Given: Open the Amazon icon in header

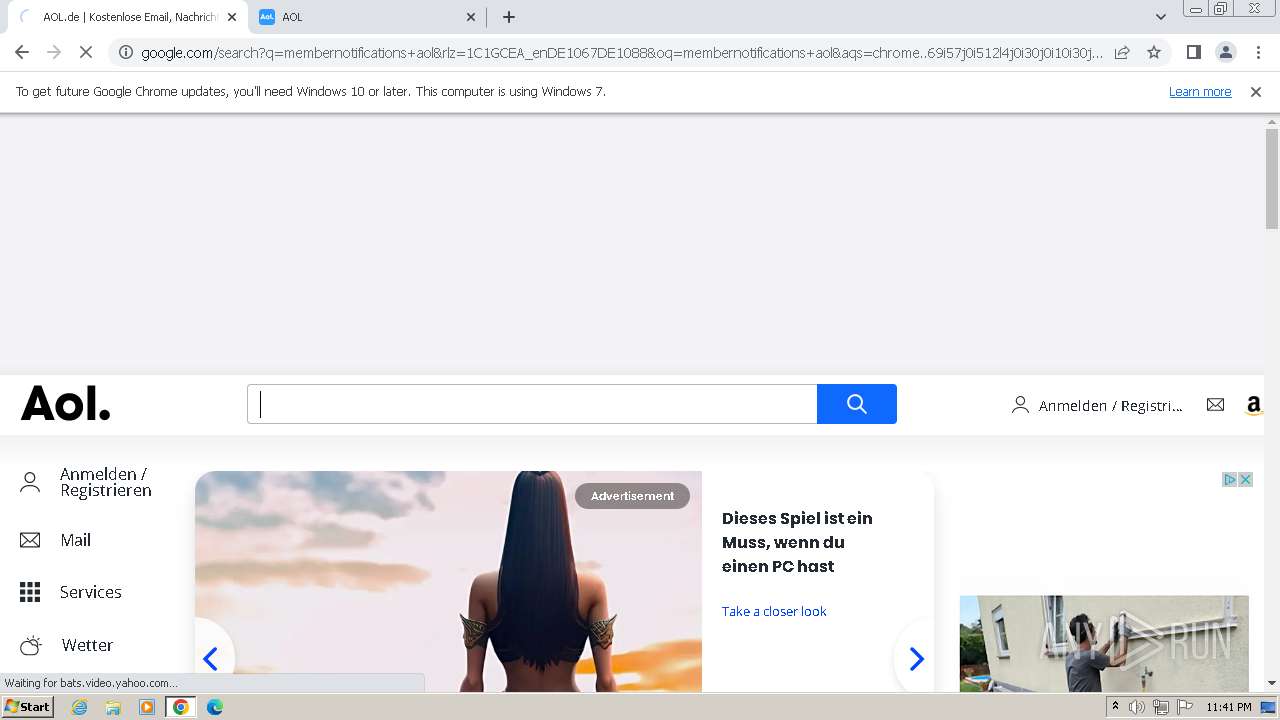Looking at the screenshot, I should 1253,405.
